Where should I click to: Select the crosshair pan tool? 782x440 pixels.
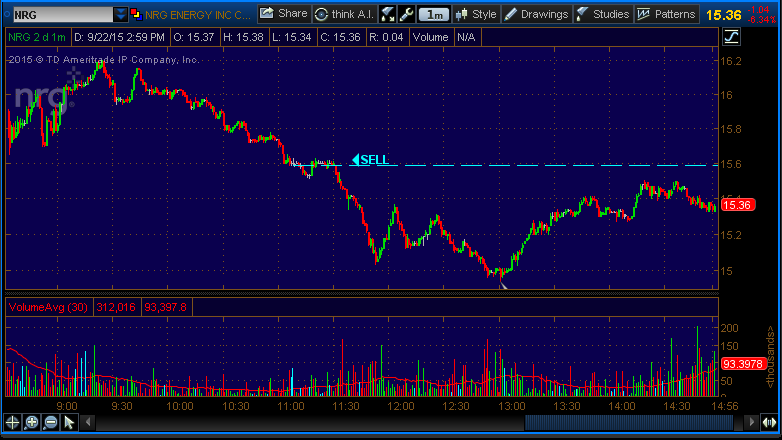pos(13,423)
